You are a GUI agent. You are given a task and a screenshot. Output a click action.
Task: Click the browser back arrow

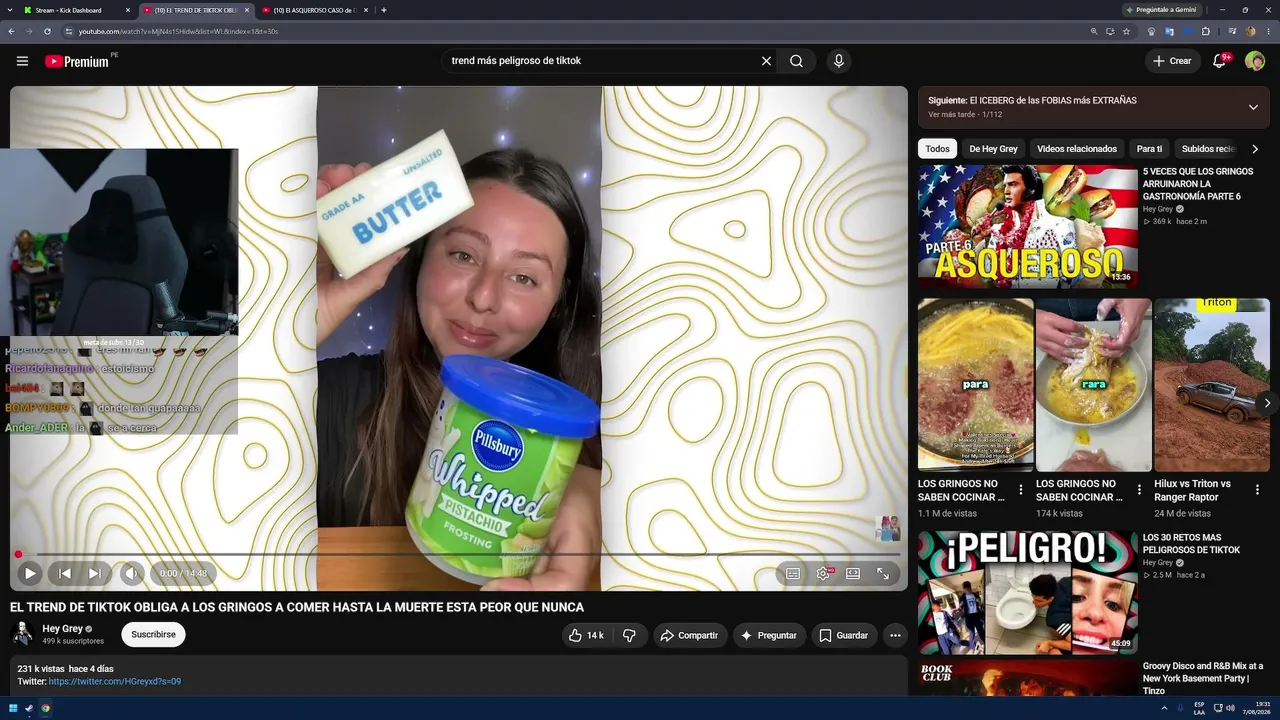[x=11, y=31]
